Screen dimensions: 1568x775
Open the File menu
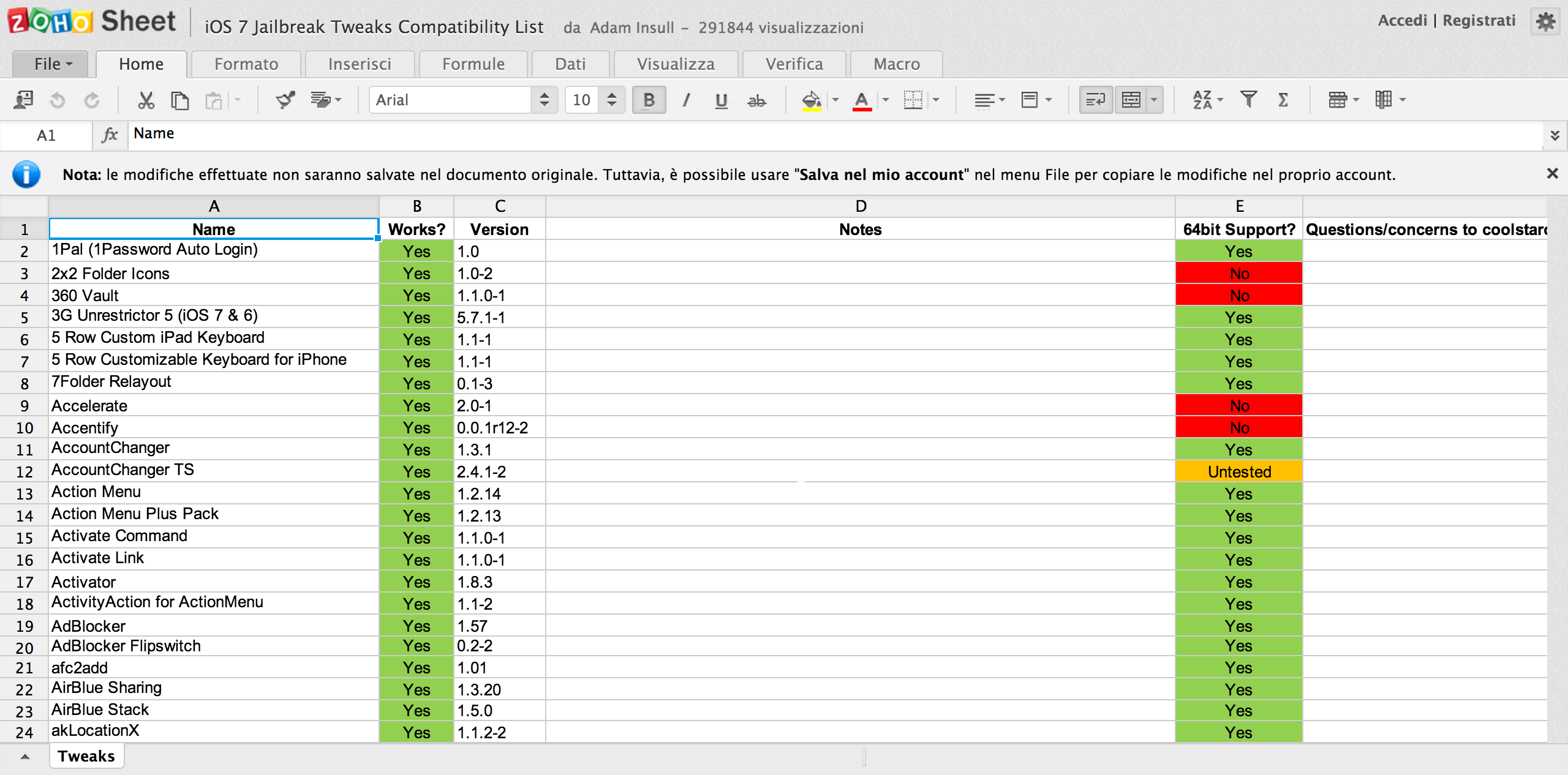(x=50, y=64)
